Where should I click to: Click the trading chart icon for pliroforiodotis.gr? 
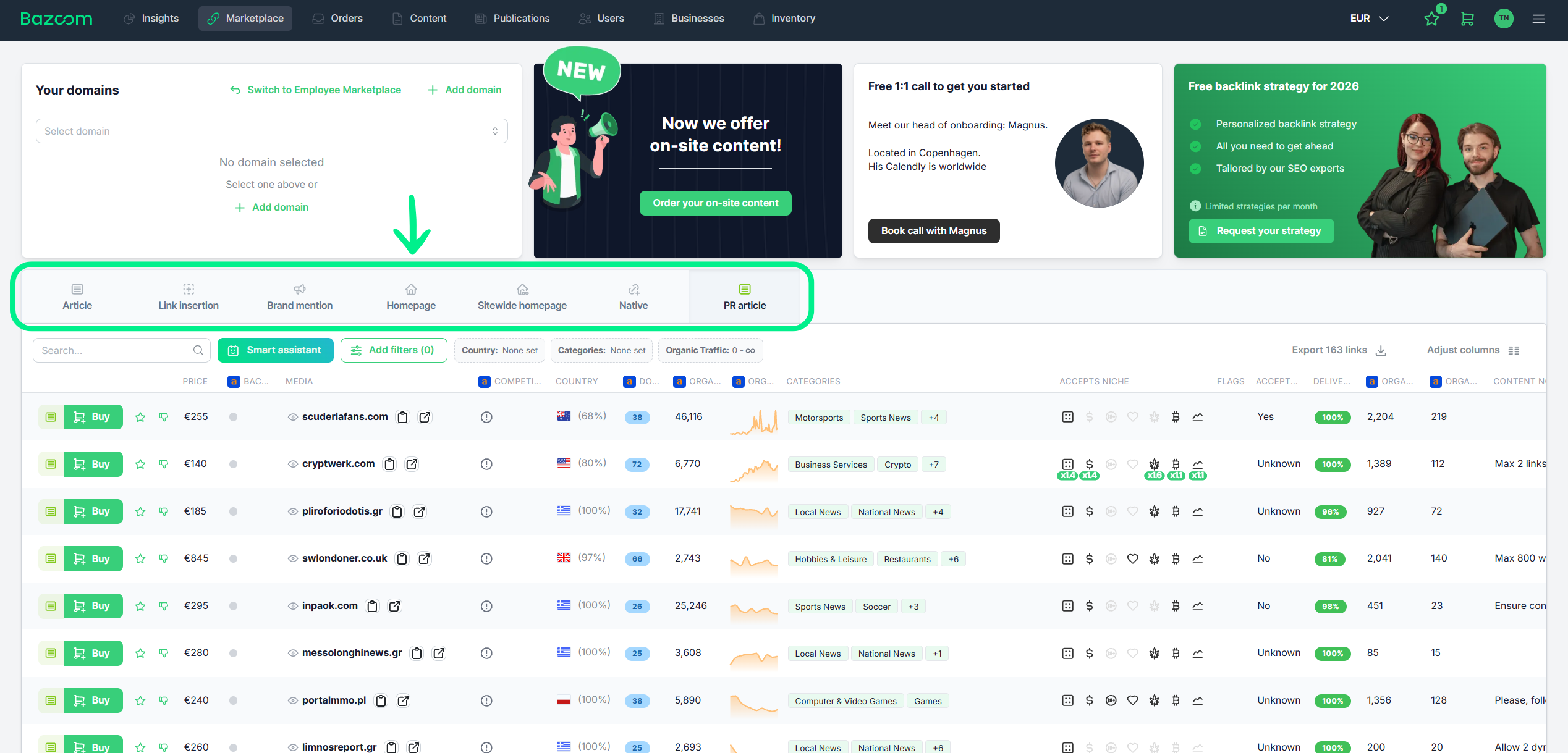(1197, 511)
